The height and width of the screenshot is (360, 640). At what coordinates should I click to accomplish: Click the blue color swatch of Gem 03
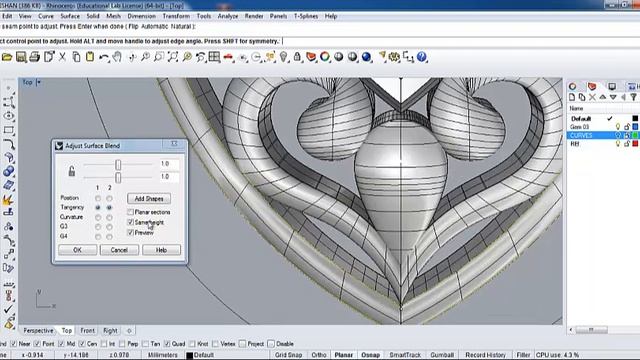click(x=635, y=127)
